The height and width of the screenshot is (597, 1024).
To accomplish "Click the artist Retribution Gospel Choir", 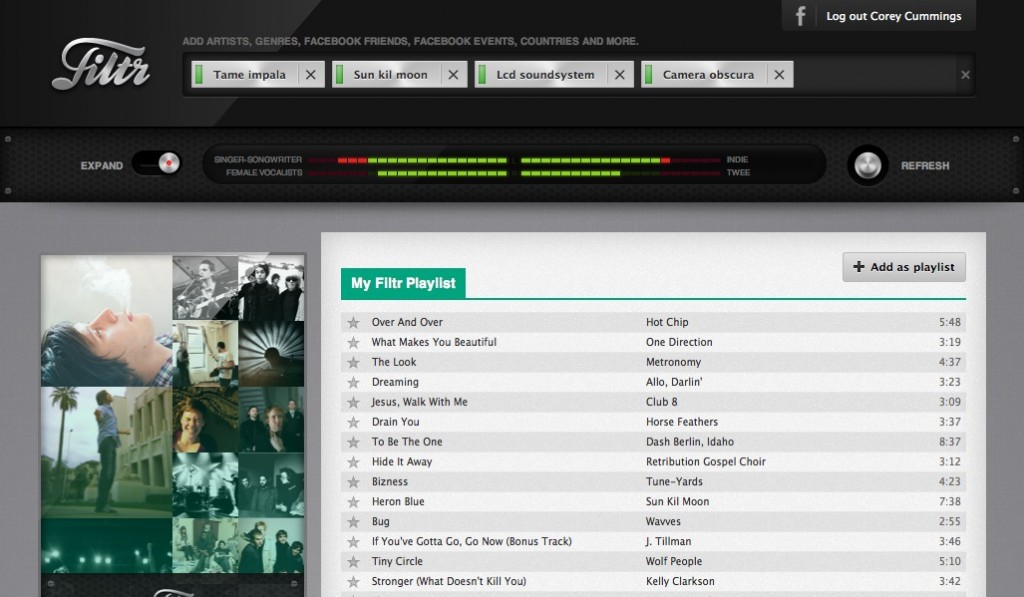I will [705, 462].
